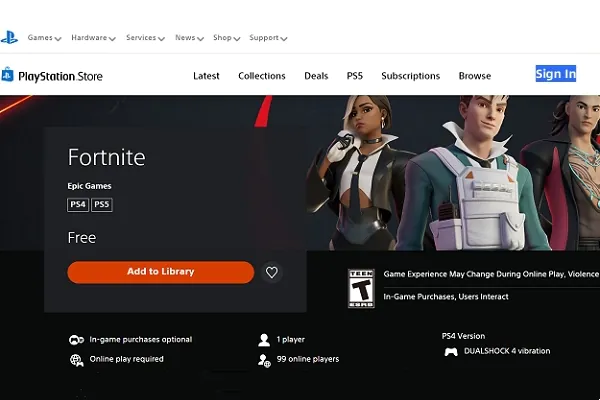The width and height of the screenshot is (600, 400).
Task: Click the PS5 platform badge
Action: pos(102,204)
